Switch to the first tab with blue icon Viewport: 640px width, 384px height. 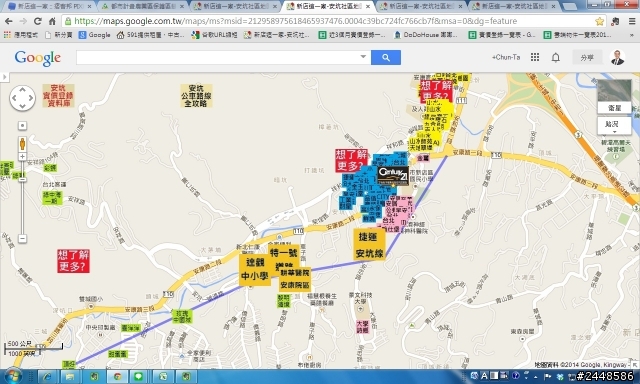coord(50,7)
